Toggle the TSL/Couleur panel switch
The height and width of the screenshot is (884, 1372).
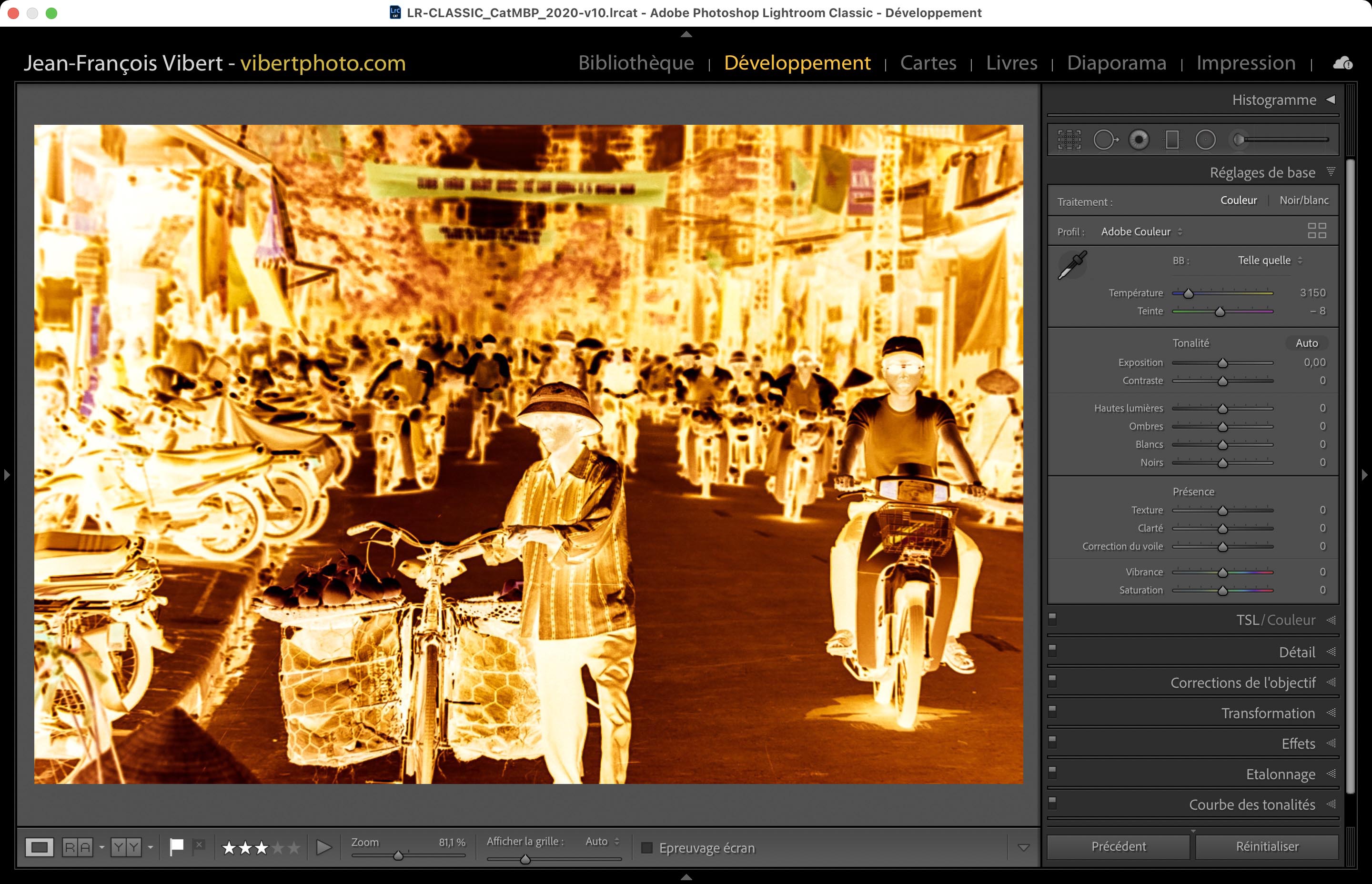tap(1052, 618)
